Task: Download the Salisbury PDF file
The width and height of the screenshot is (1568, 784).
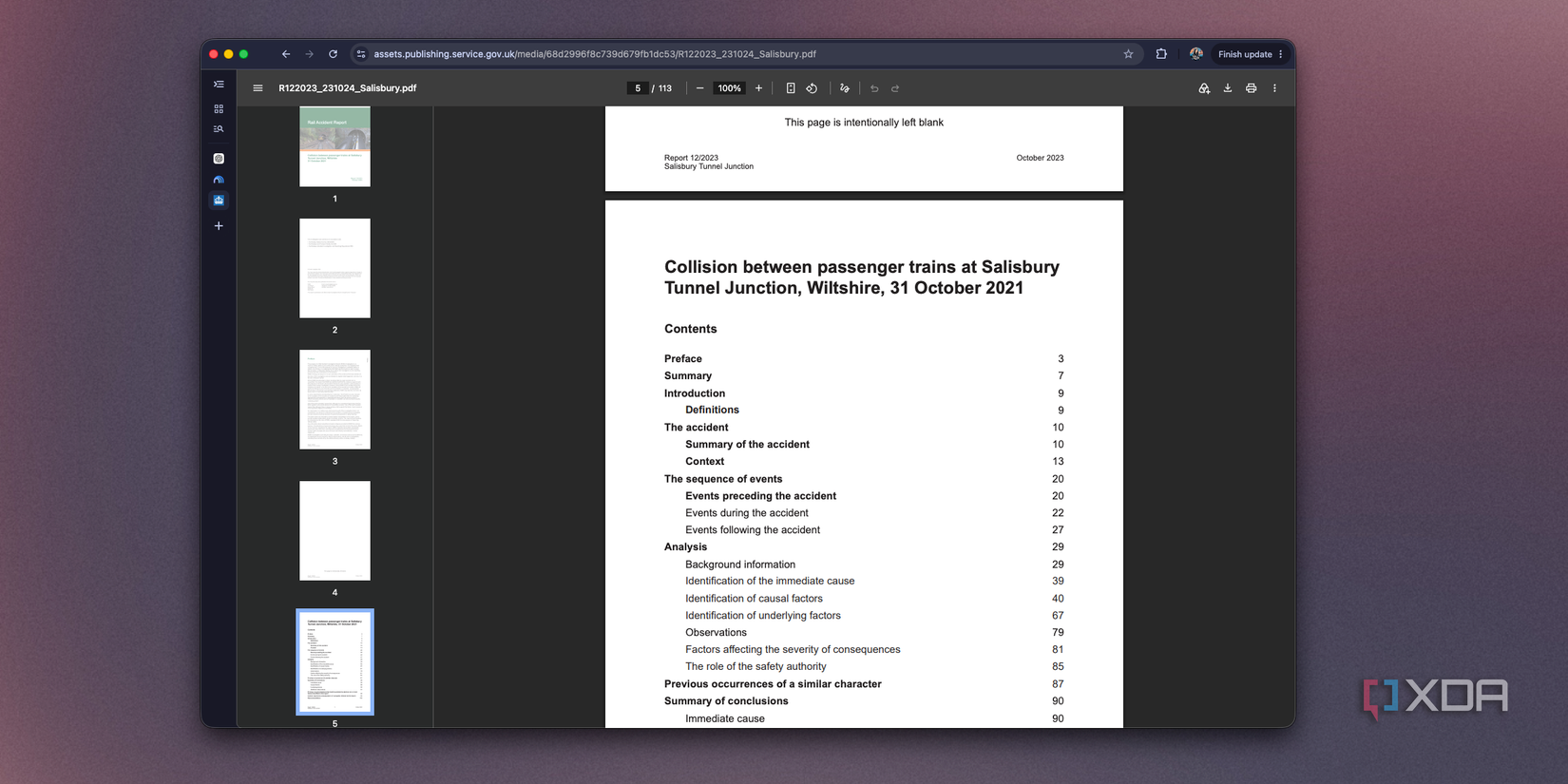Action: click(x=1228, y=88)
